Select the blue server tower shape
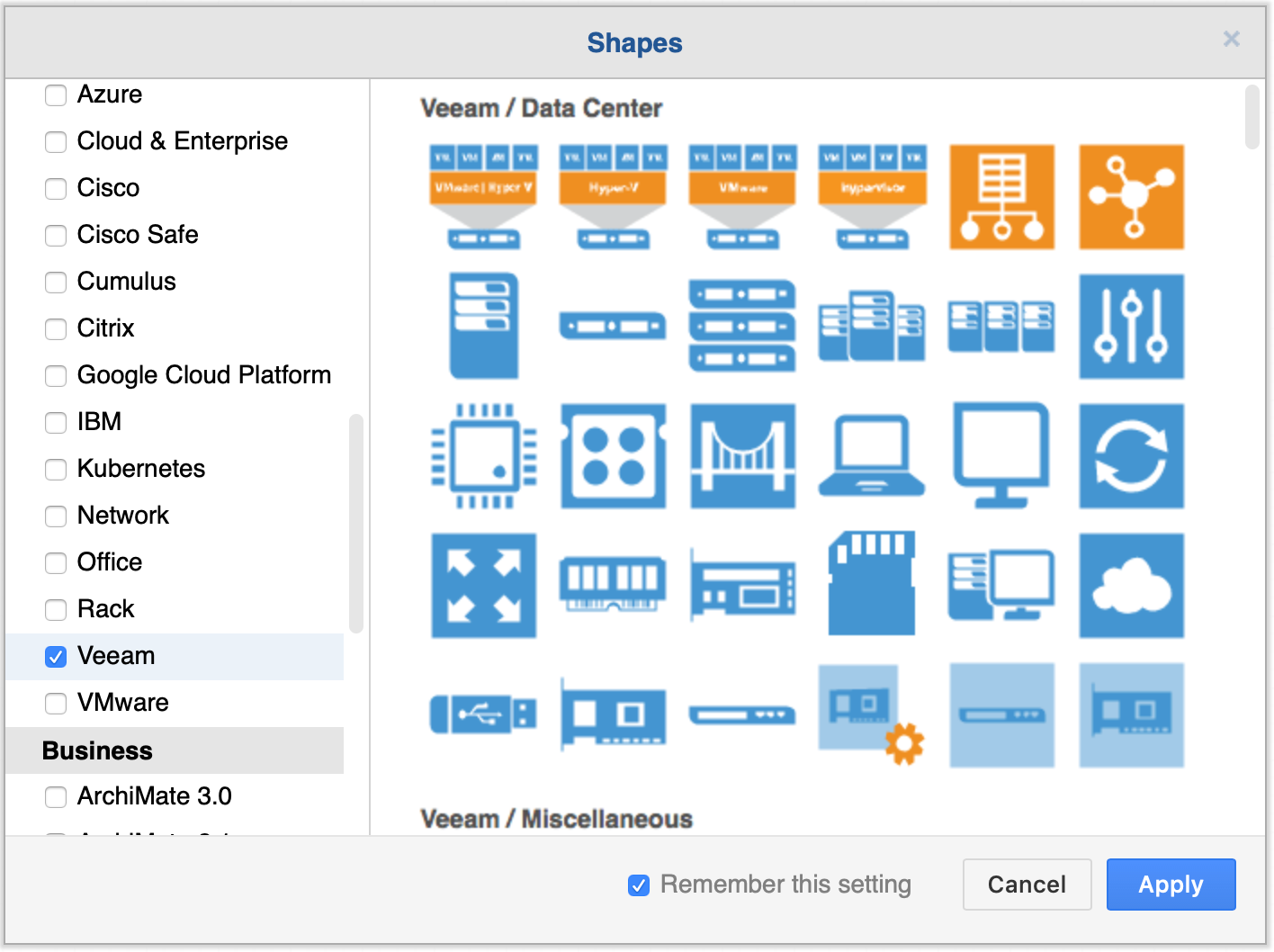The width and height of the screenshot is (1274, 952). click(483, 327)
